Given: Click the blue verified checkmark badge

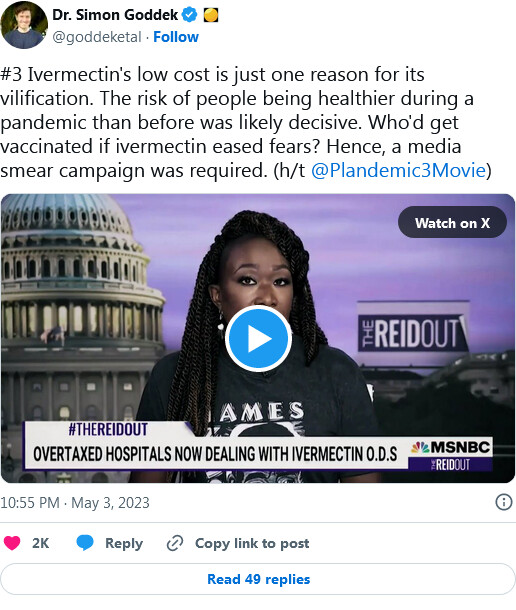Looking at the screenshot, I should click(190, 15).
